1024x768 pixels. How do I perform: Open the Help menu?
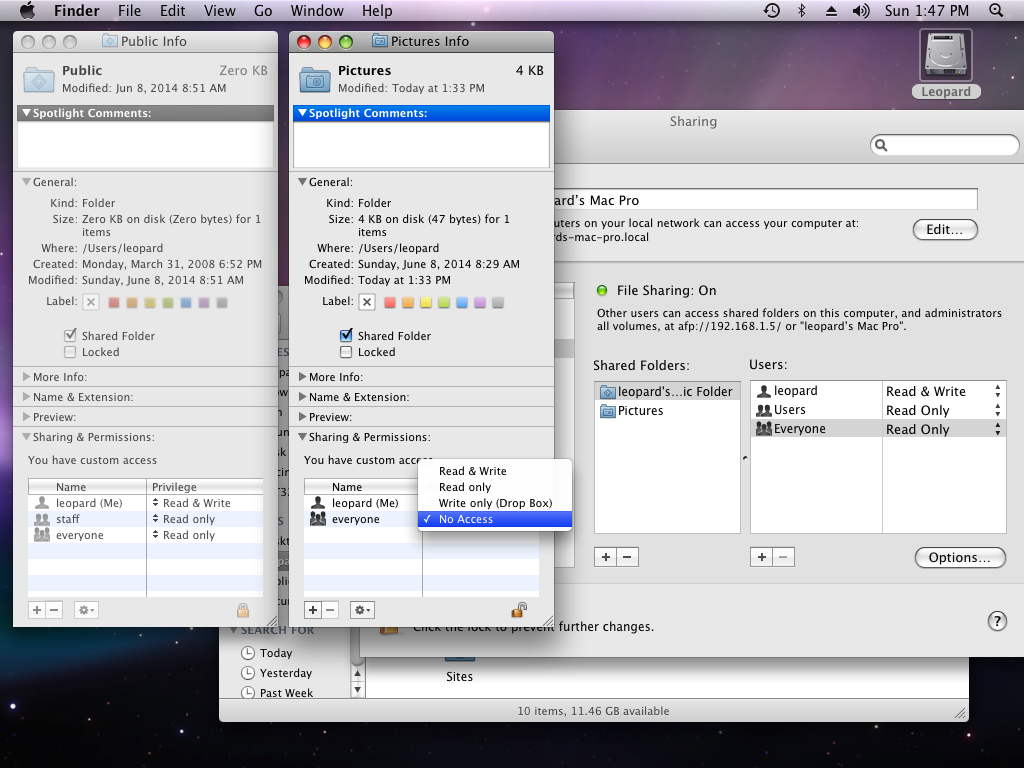point(377,10)
